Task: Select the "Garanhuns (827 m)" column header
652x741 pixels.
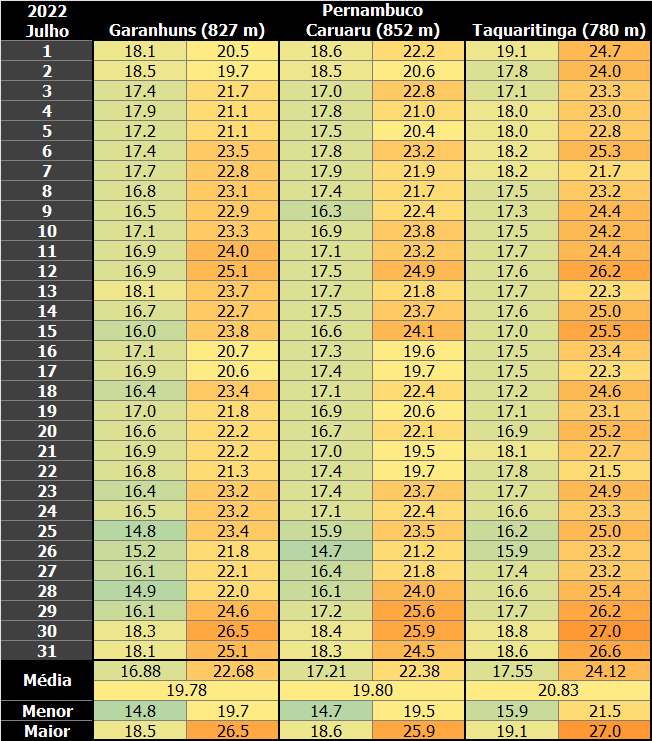Action: tap(187, 30)
